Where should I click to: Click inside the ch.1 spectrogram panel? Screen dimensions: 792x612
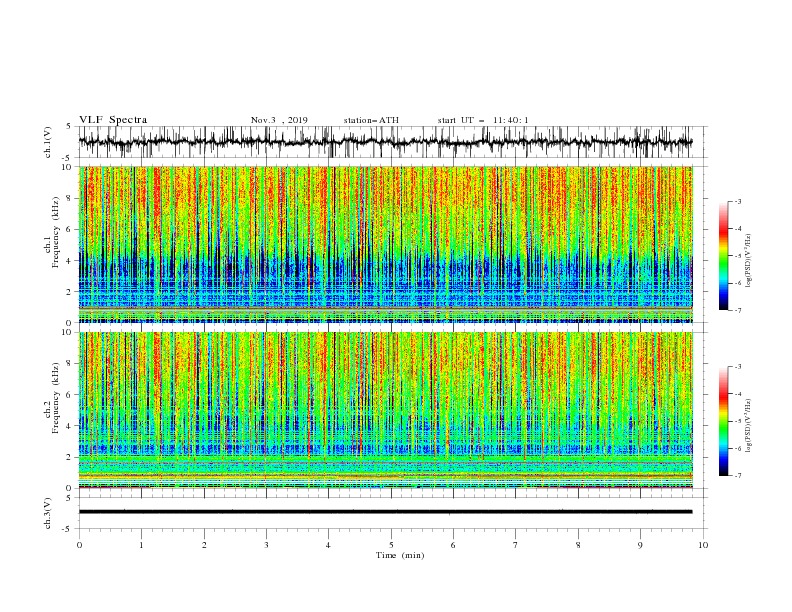coord(385,244)
